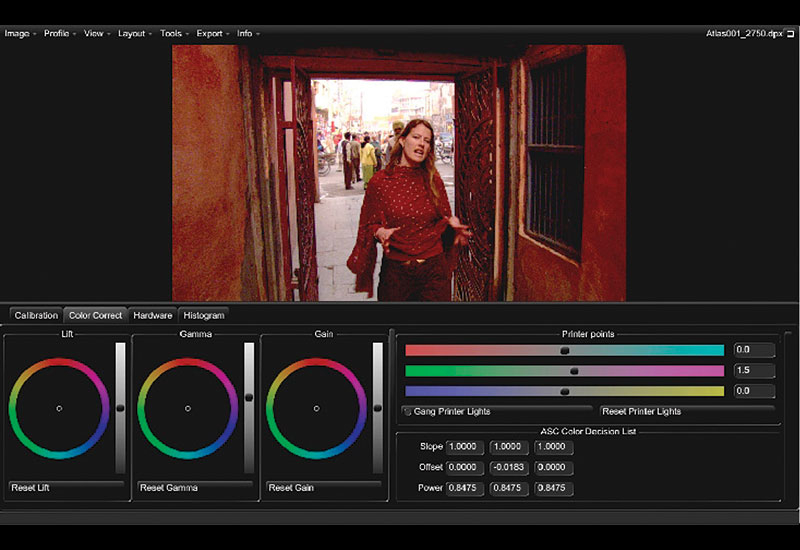This screenshot has width=800, height=550.
Task: Click the window icon beside Atlas001_2750.dpx
Action: (790, 34)
